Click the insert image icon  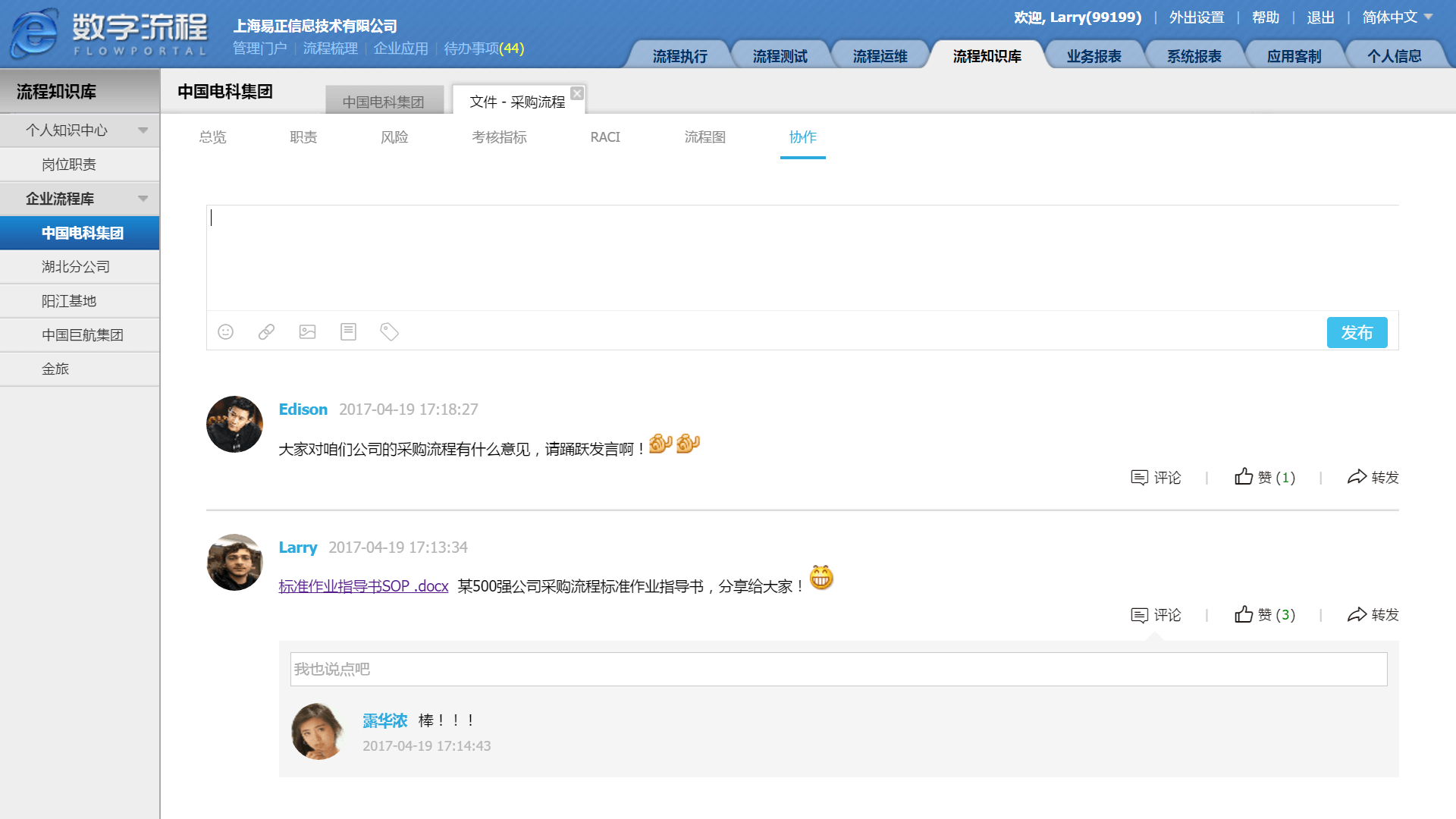pyautogui.click(x=307, y=332)
